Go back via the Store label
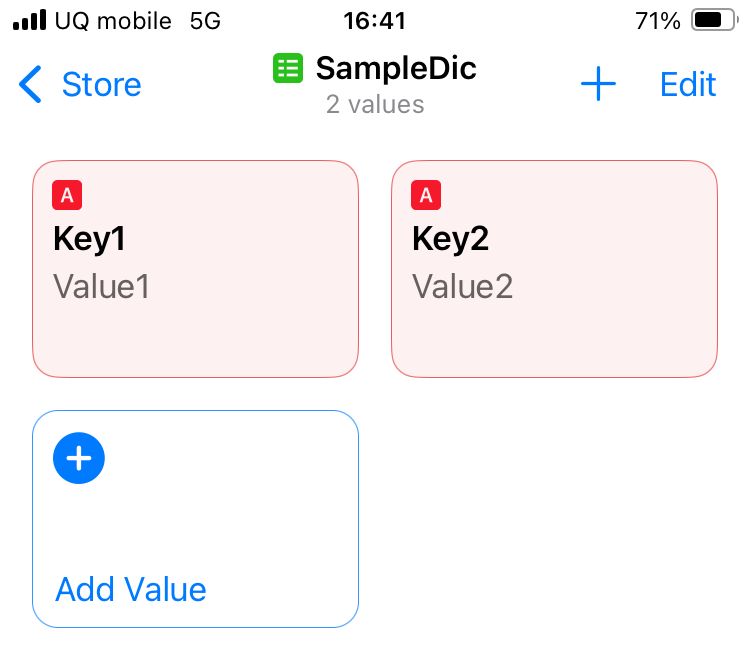The height and width of the screenshot is (660, 750). pyautogui.click(x=101, y=85)
